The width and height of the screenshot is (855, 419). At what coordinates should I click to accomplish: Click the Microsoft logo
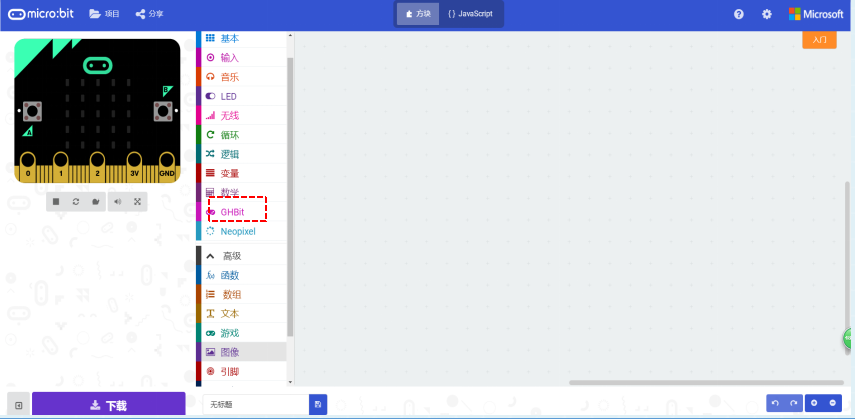pyautogui.click(x=816, y=14)
